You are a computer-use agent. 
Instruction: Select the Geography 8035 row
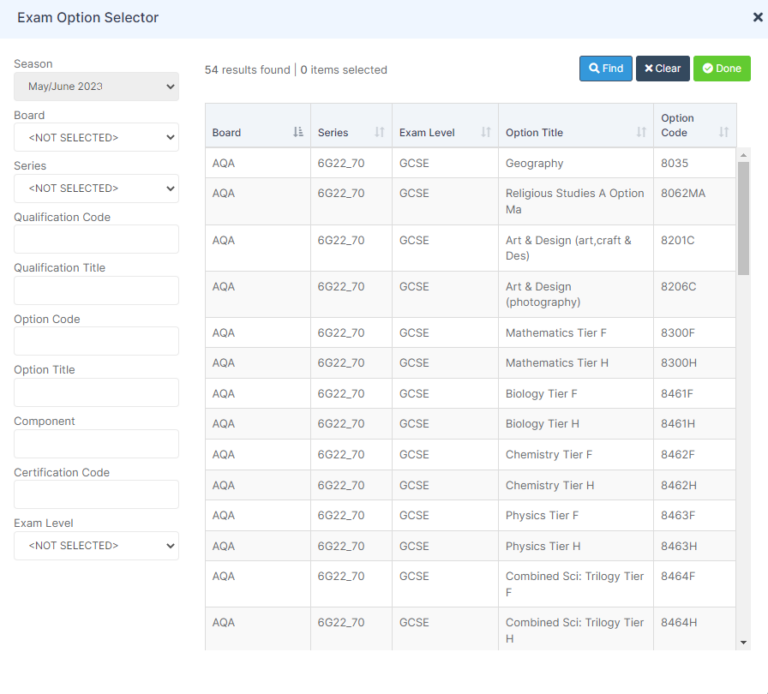pos(470,163)
